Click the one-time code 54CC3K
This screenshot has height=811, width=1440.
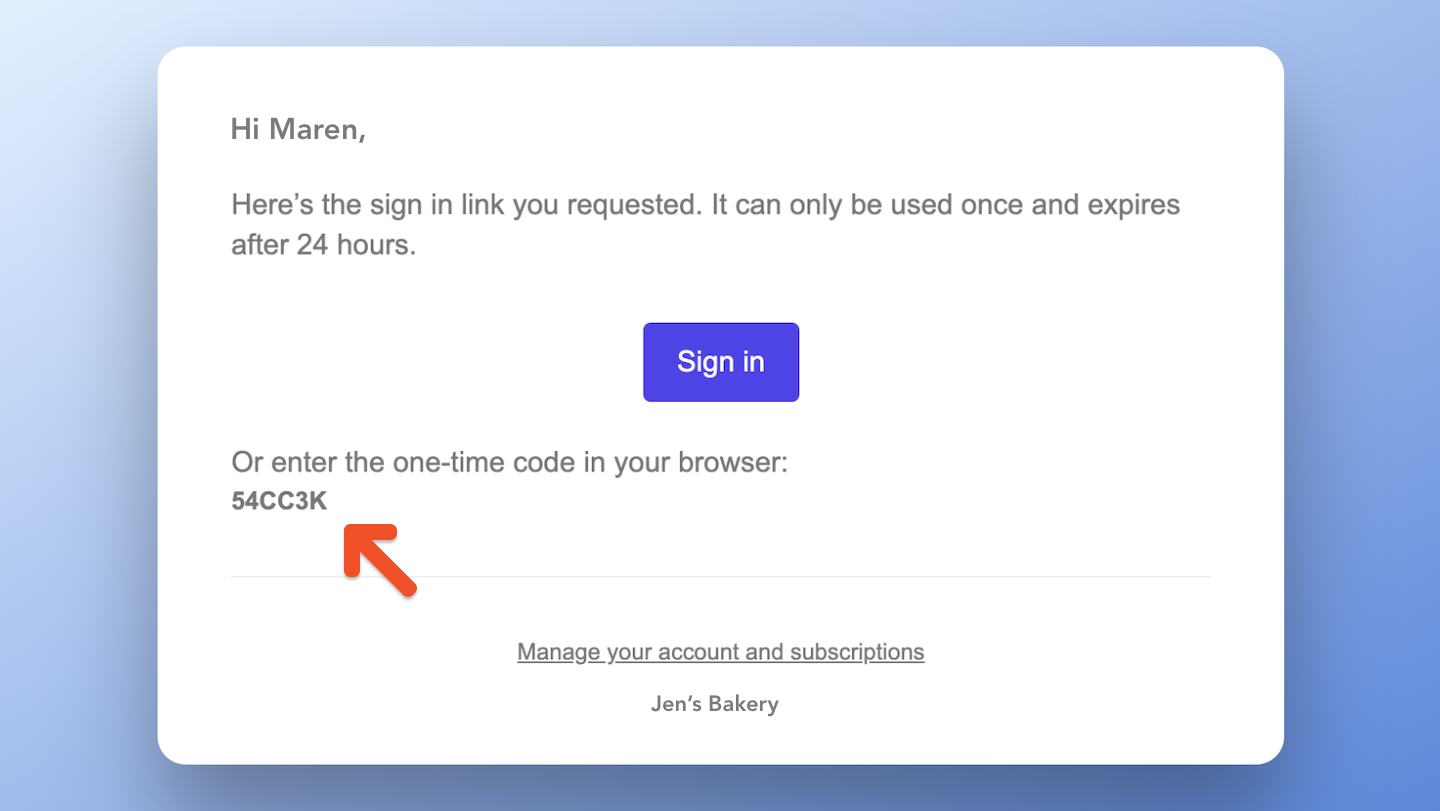point(279,502)
